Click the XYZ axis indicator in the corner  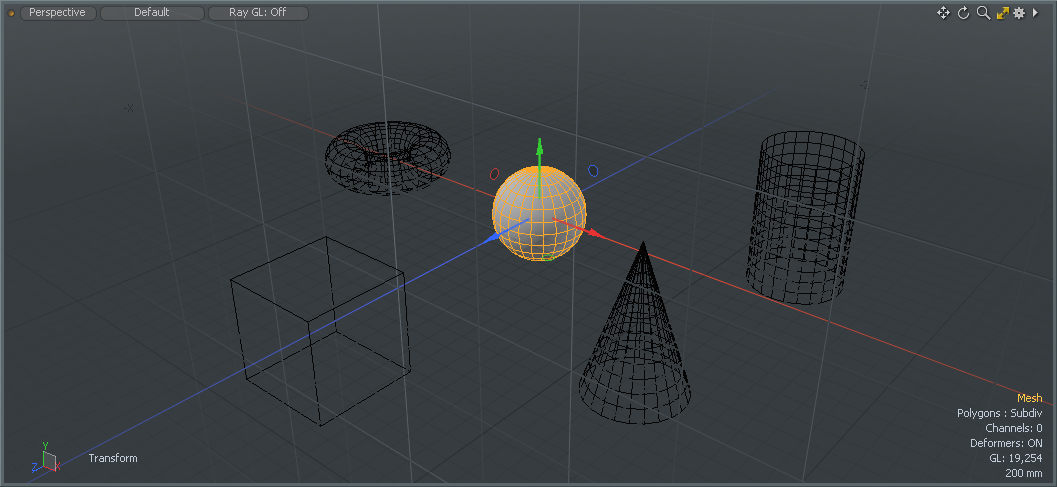pos(46,458)
